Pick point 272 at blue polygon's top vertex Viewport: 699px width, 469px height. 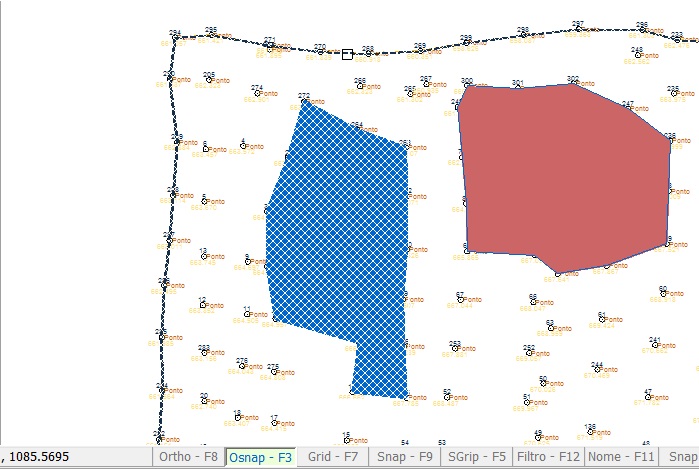tap(304, 101)
